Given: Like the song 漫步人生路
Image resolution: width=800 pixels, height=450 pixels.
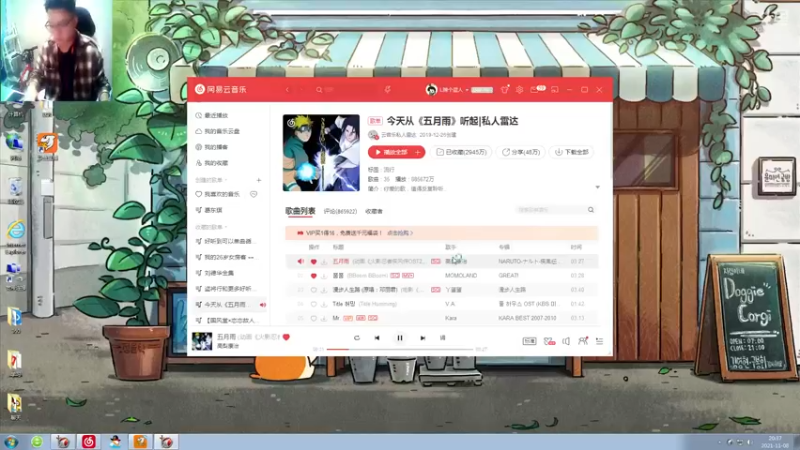Looking at the screenshot, I should click(313, 290).
